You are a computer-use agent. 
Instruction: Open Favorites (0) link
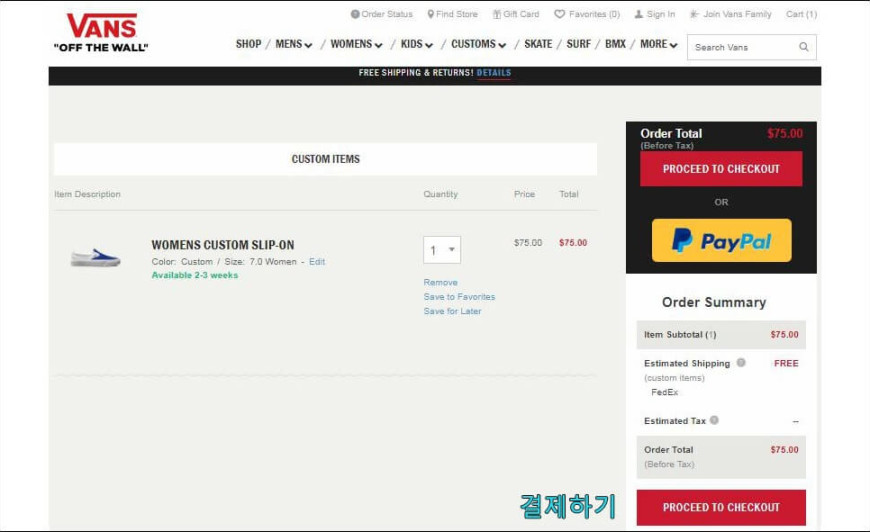594,14
